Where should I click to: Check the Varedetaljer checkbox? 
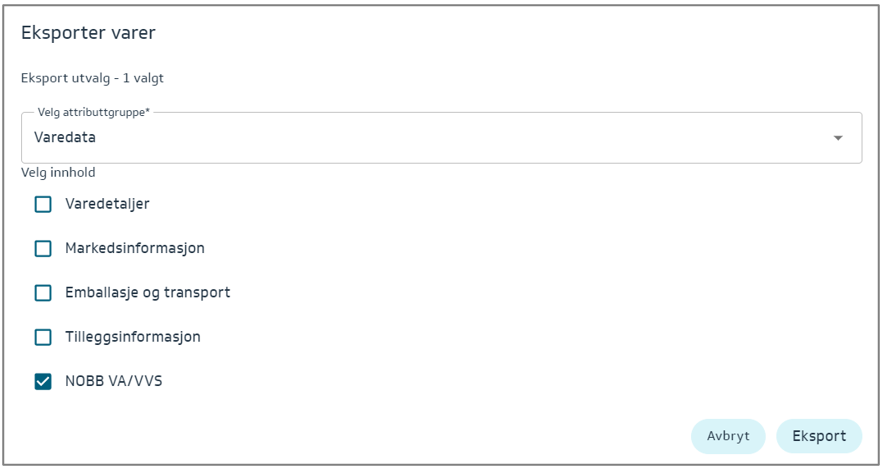tap(43, 204)
